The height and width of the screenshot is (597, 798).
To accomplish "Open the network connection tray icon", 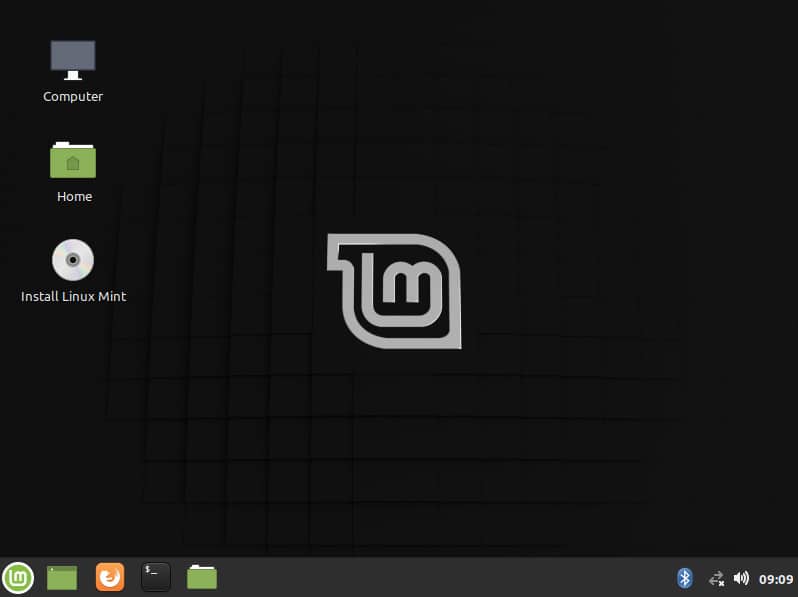I will [x=717, y=579].
